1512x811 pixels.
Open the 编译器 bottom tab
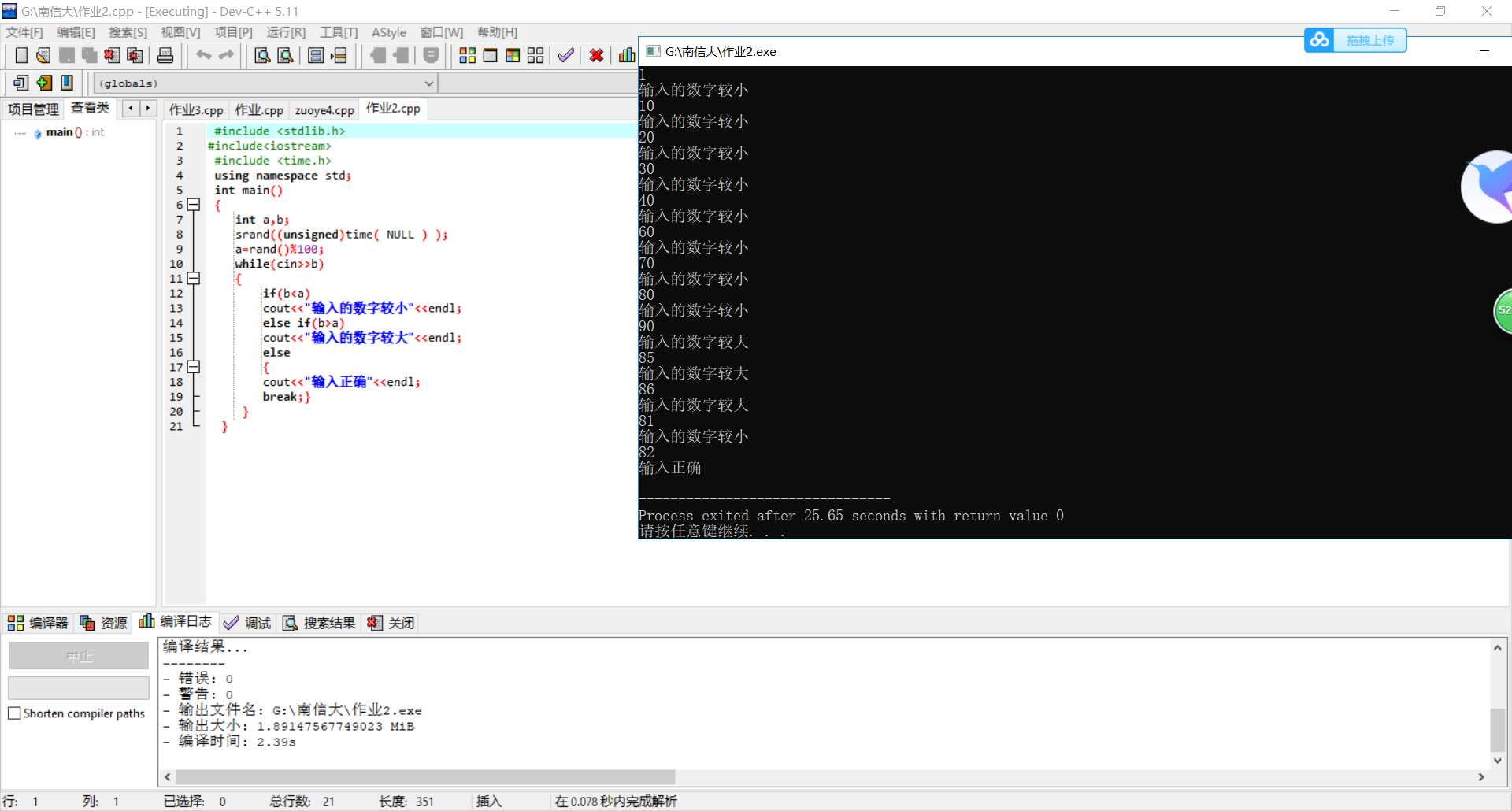coord(39,623)
